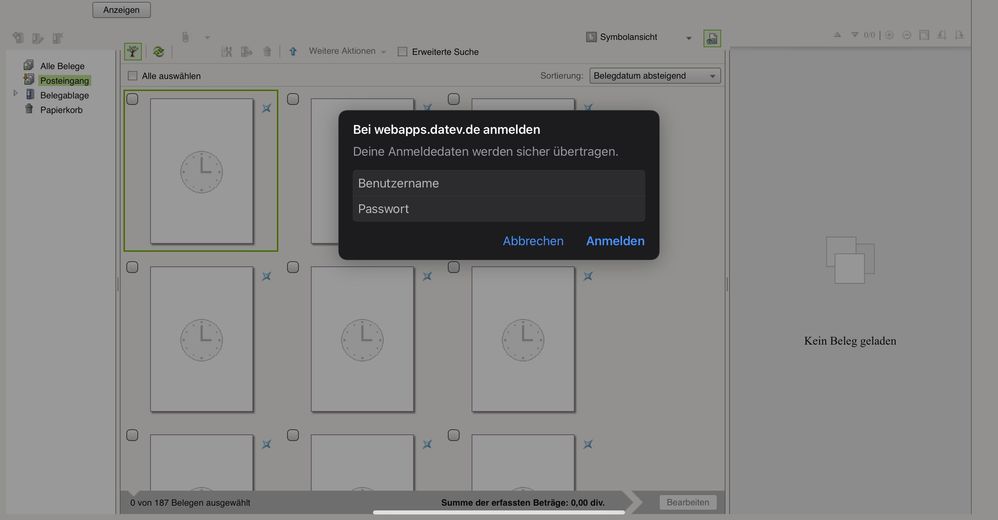Click the zoom in icon in preview toolbar

(x=889, y=35)
